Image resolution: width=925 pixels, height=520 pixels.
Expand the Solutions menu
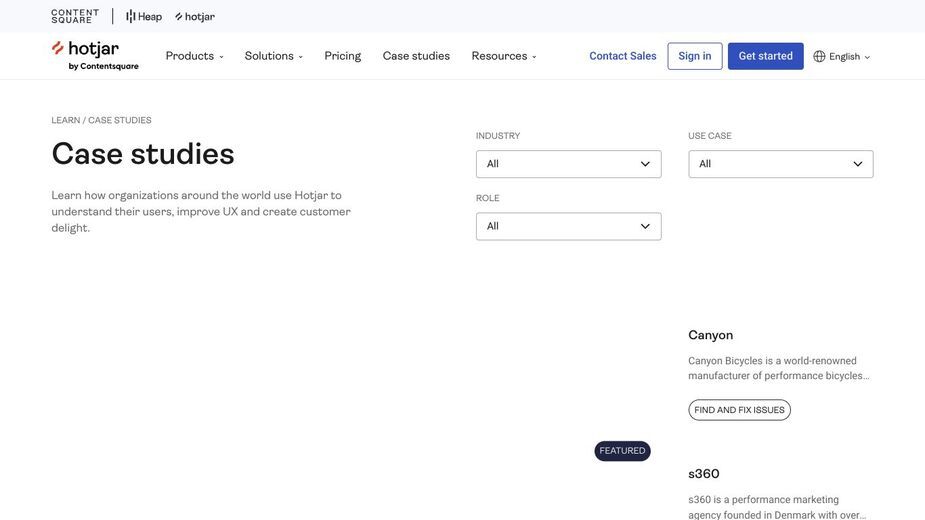coord(274,56)
